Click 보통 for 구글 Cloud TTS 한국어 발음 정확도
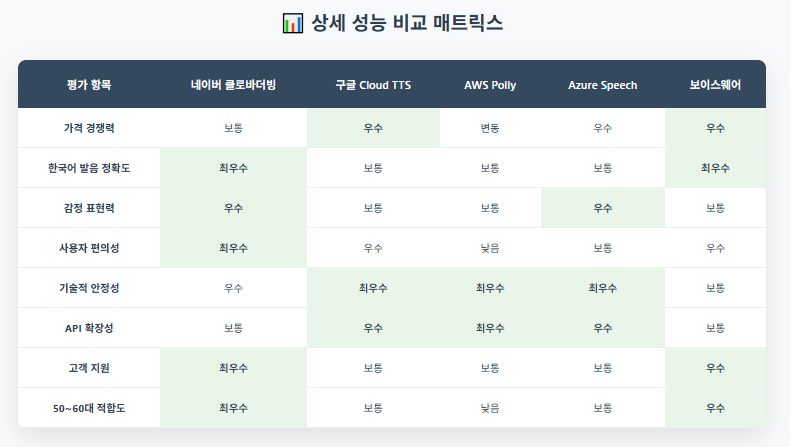The height and width of the screenshot is (447, 792). [373, 168]
